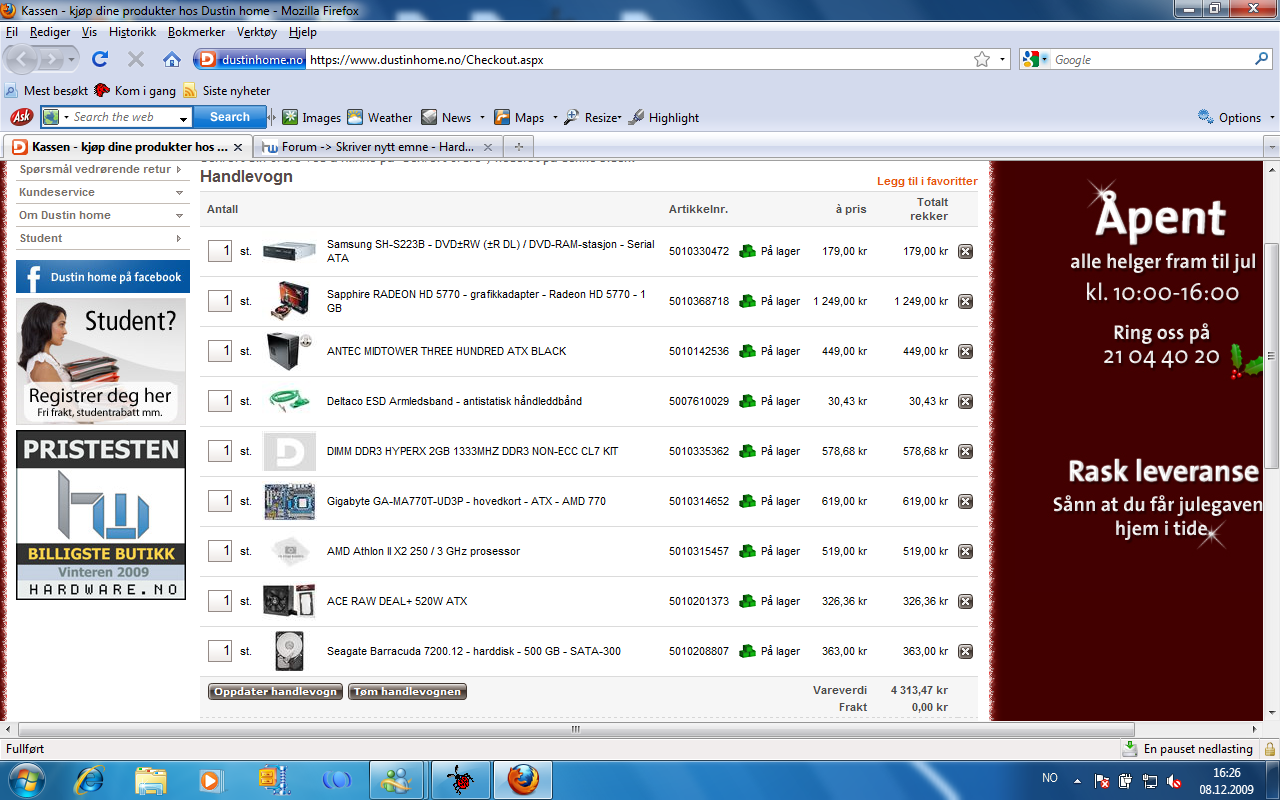Click the Highlight toolbar tool
Viewport: 1280px width, 800px height.
click(x=664, y=117)
